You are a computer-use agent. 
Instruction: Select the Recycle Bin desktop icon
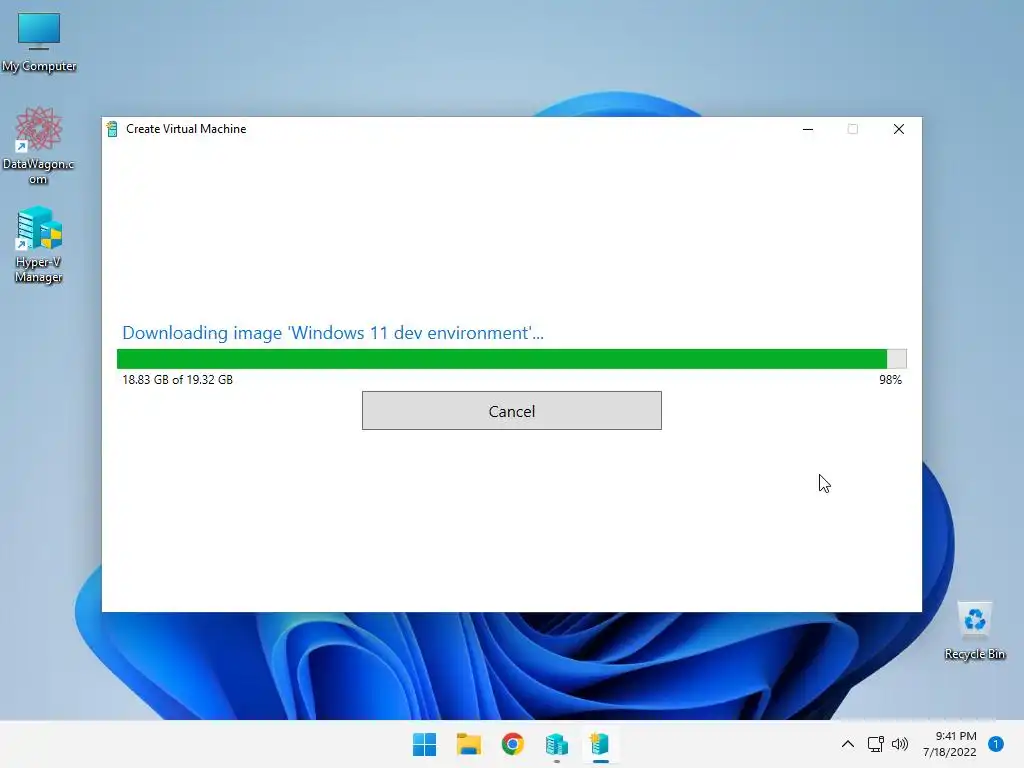(x=974, y=631)
